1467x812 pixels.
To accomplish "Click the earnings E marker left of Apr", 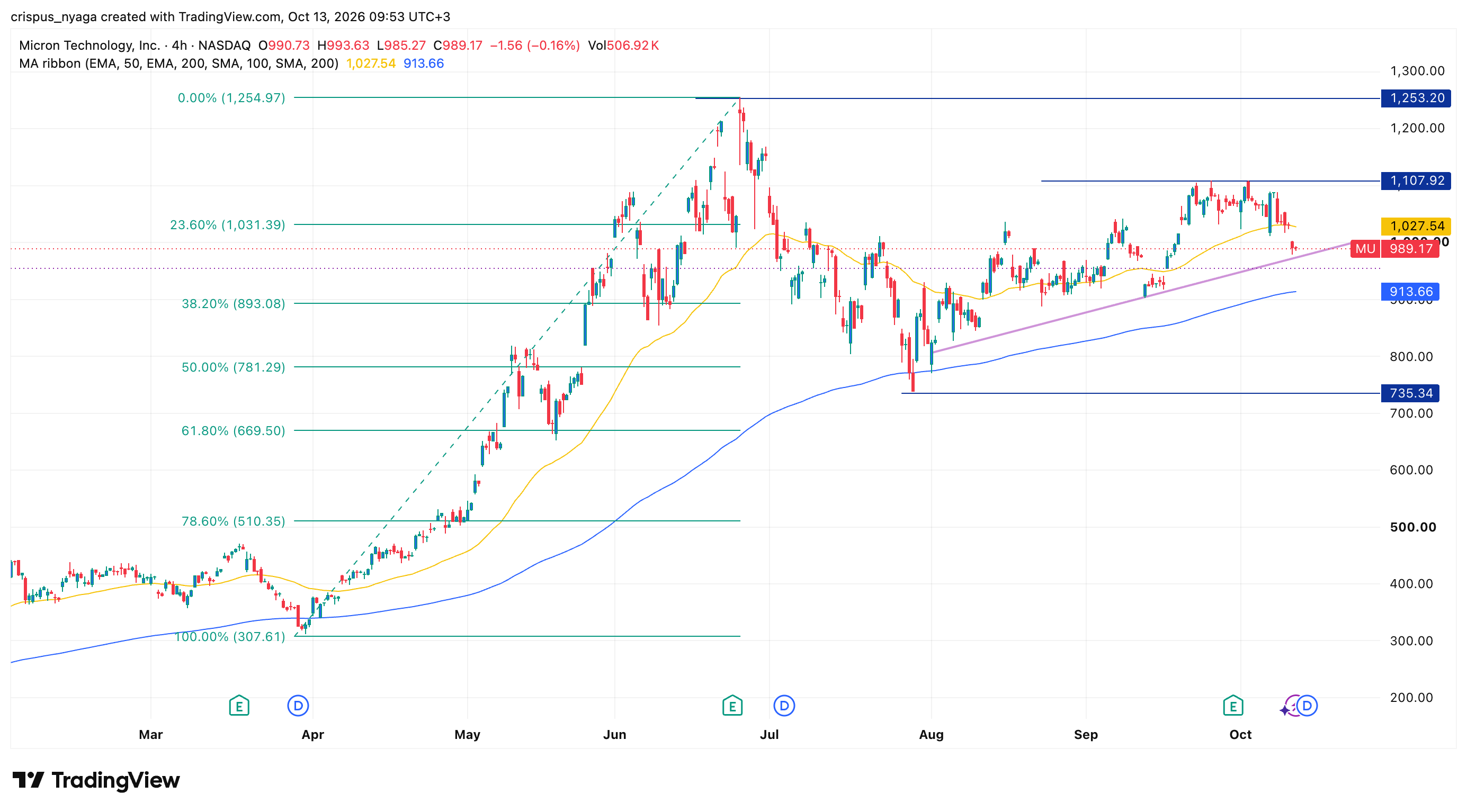I will [x=239, y=706].
